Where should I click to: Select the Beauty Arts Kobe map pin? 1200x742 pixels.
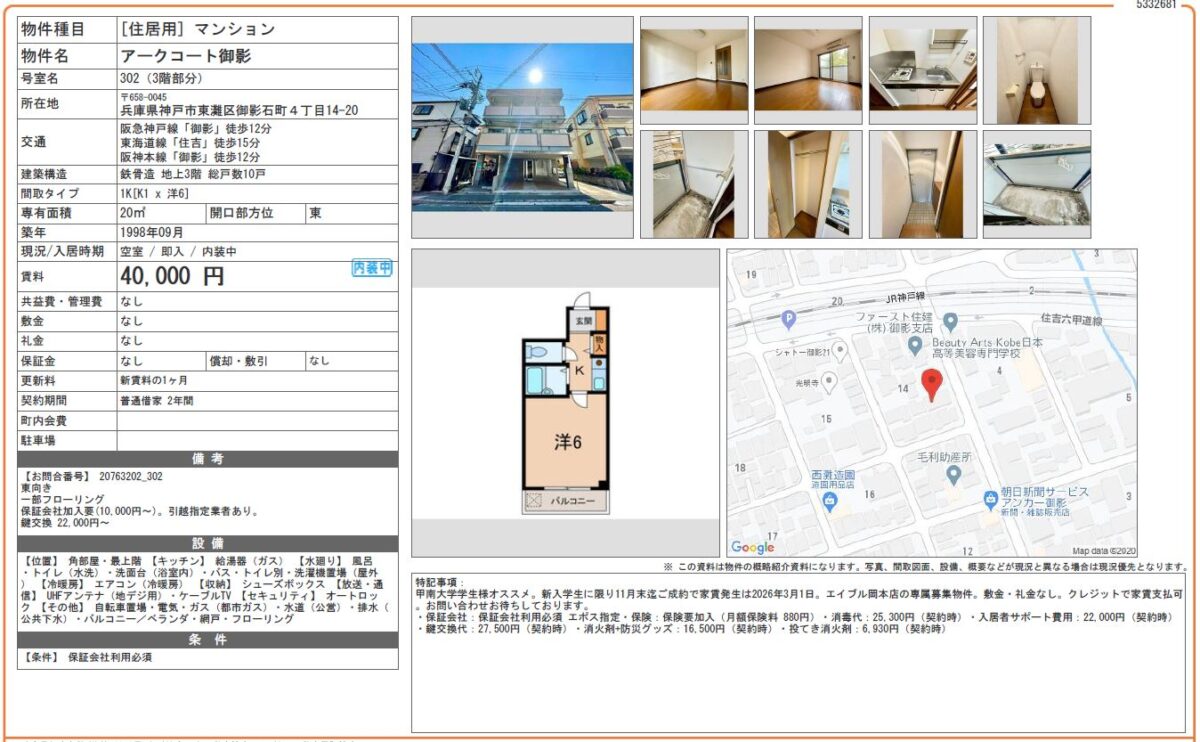914,345
